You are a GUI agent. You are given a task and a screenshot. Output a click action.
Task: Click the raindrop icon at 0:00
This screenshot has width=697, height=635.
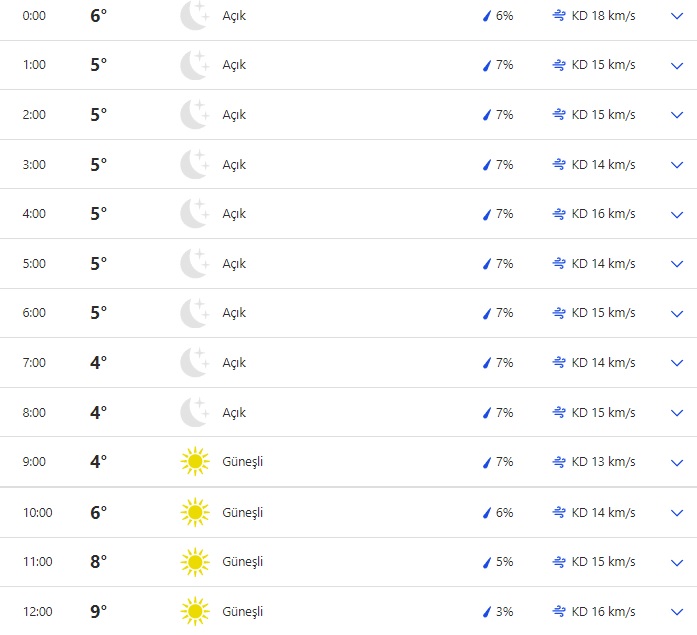click(487, 16)
